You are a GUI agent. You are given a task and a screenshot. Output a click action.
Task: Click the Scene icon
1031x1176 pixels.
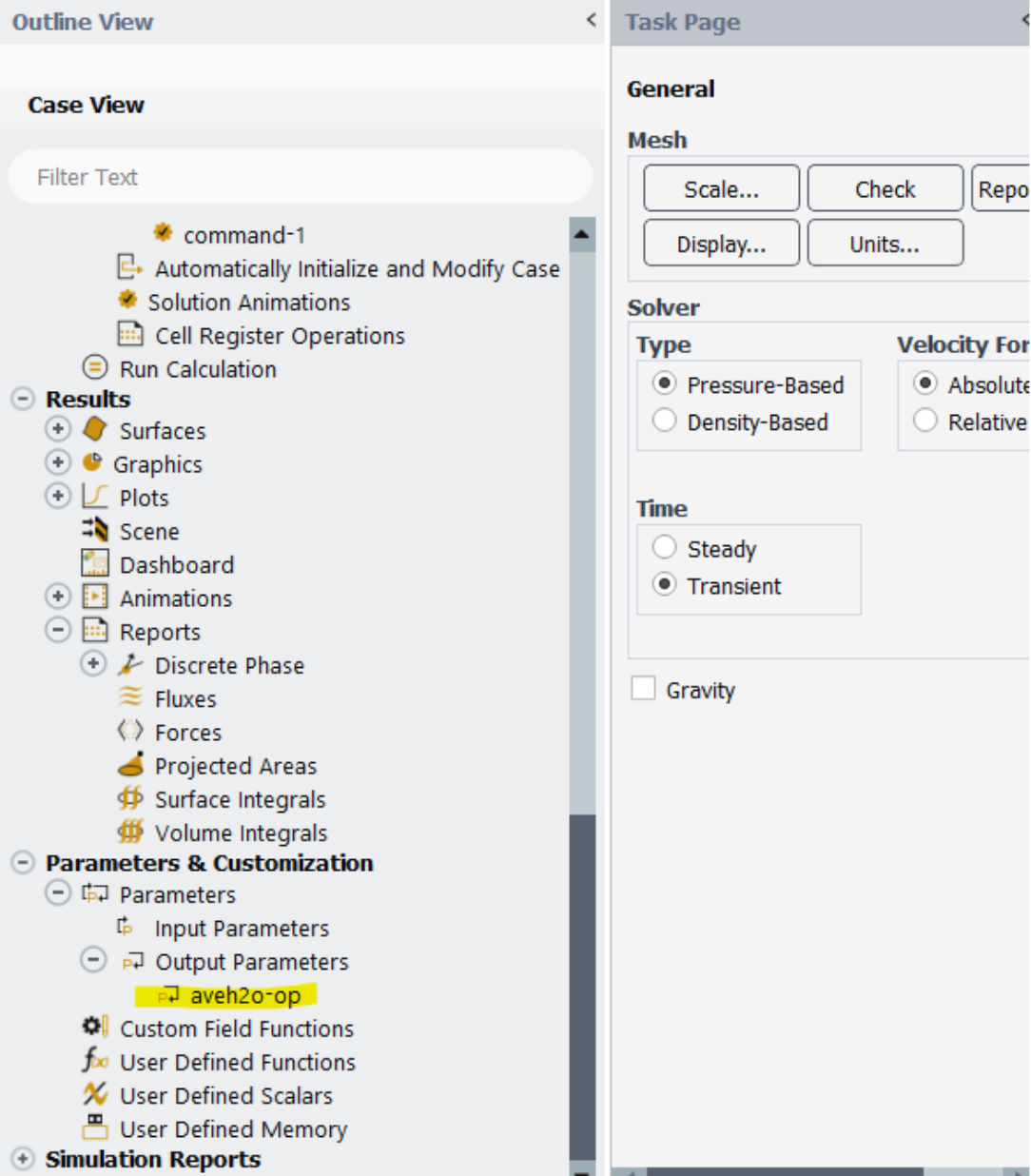pos(95,530)
